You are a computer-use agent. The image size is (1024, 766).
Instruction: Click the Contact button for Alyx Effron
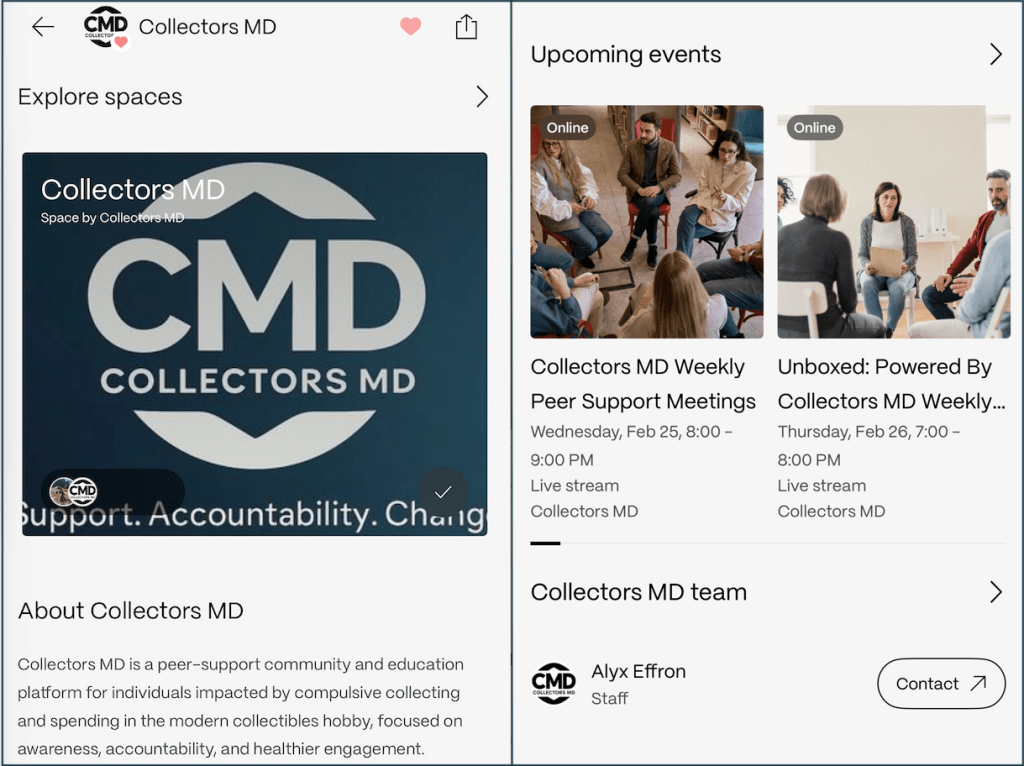click(941, 684)
